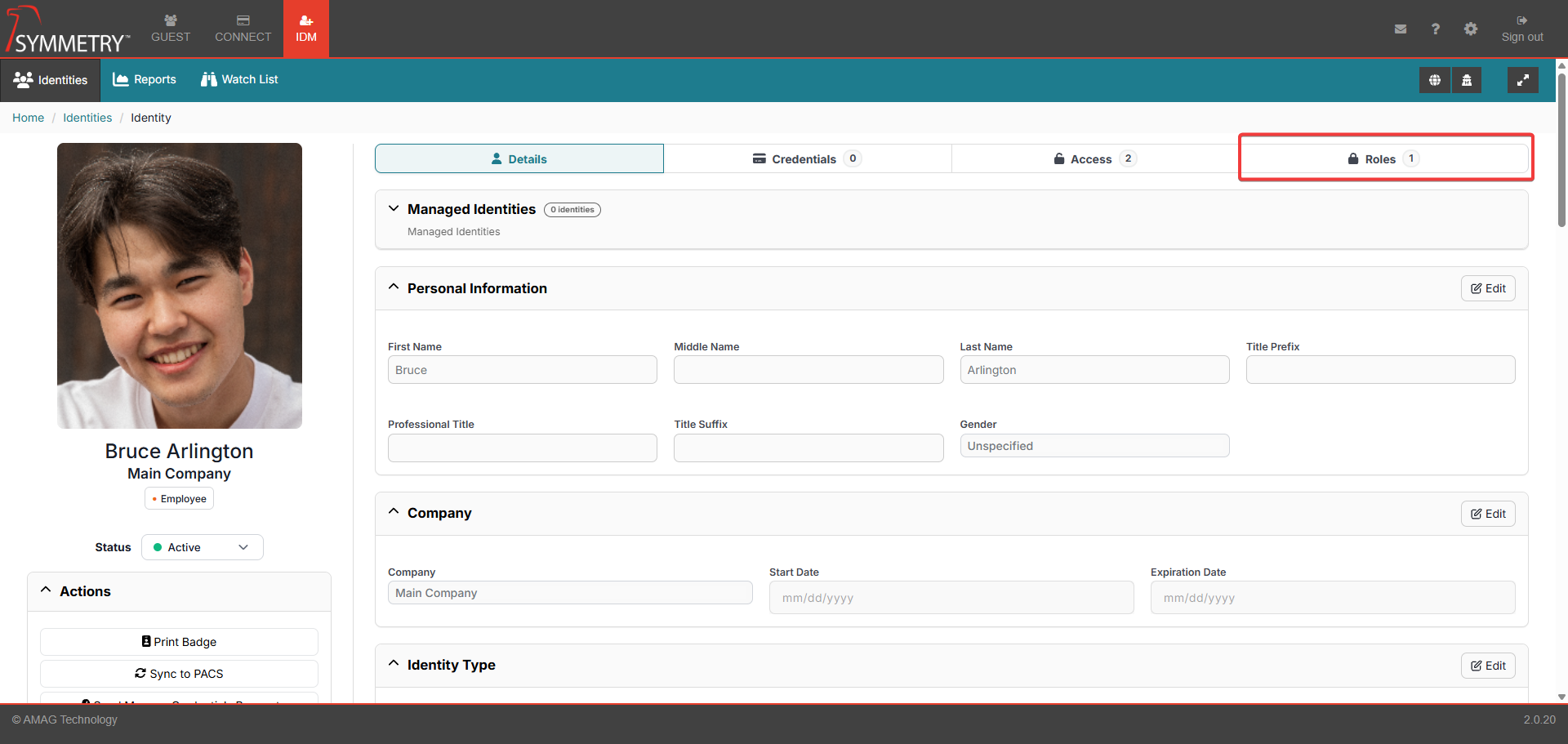Collapse the Personal Information section
The image size is (1568, 744).
[394, 287]
